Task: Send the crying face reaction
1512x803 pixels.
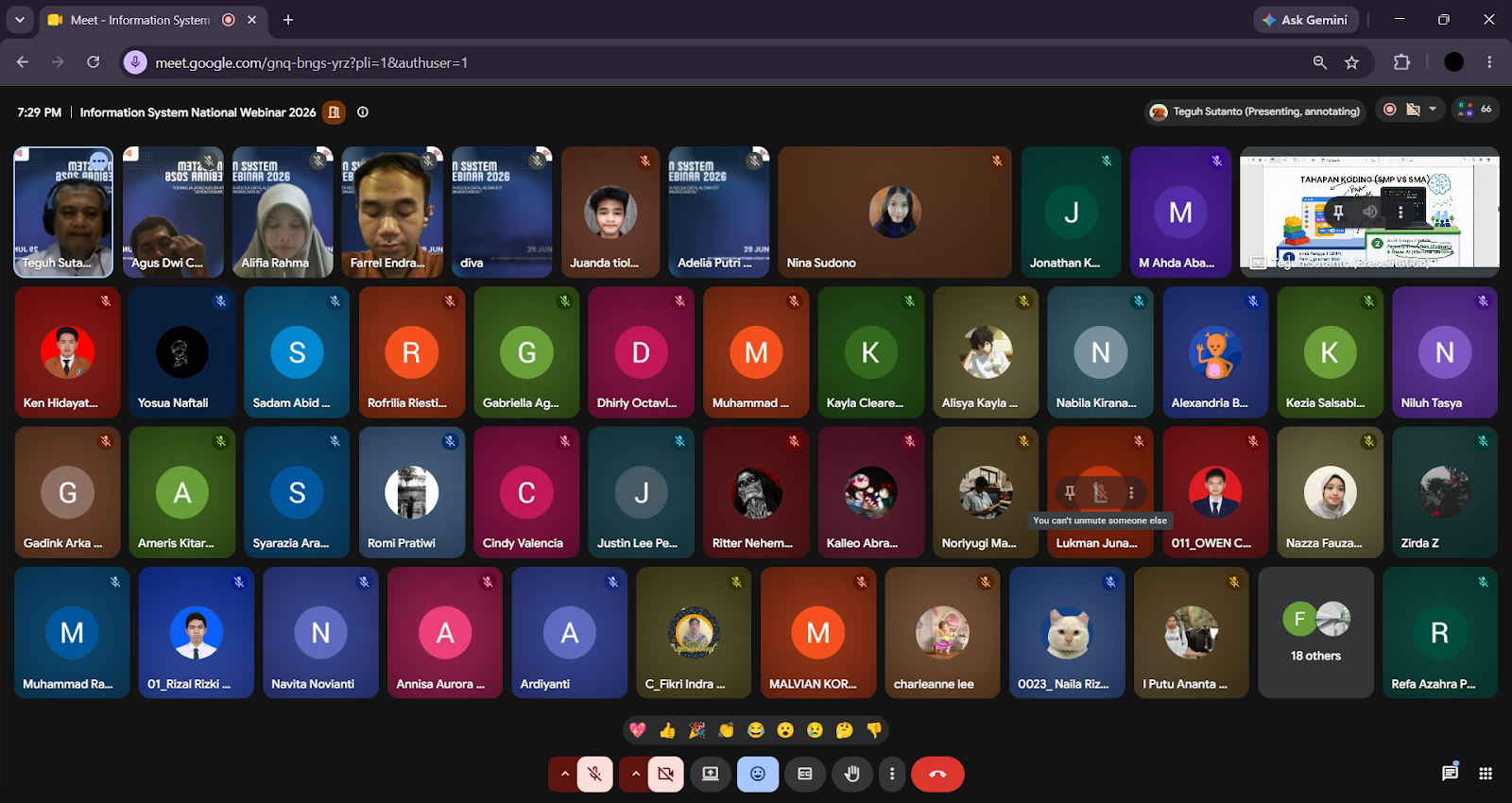Action: (815, 730)
